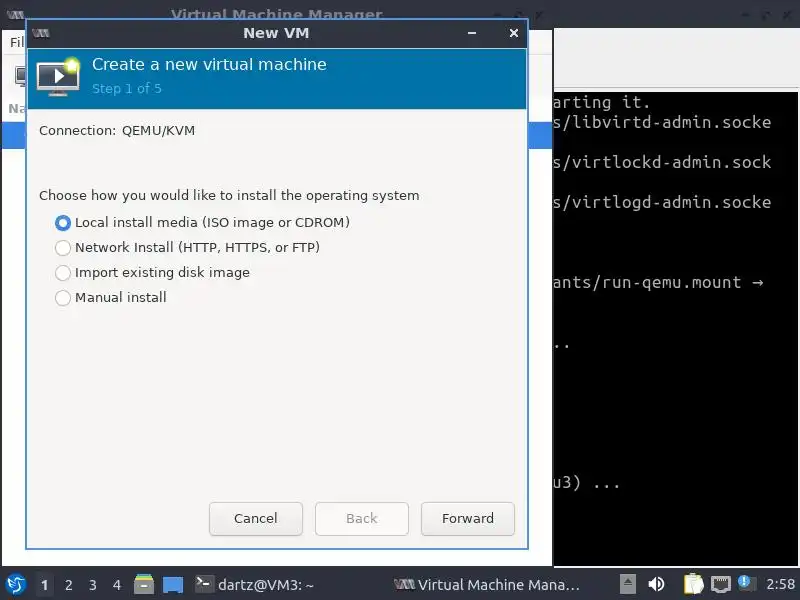The width and height of the screenshot is (800, 600).
Task: Open the clipboard manager tray icon
Action: [693, 584]
